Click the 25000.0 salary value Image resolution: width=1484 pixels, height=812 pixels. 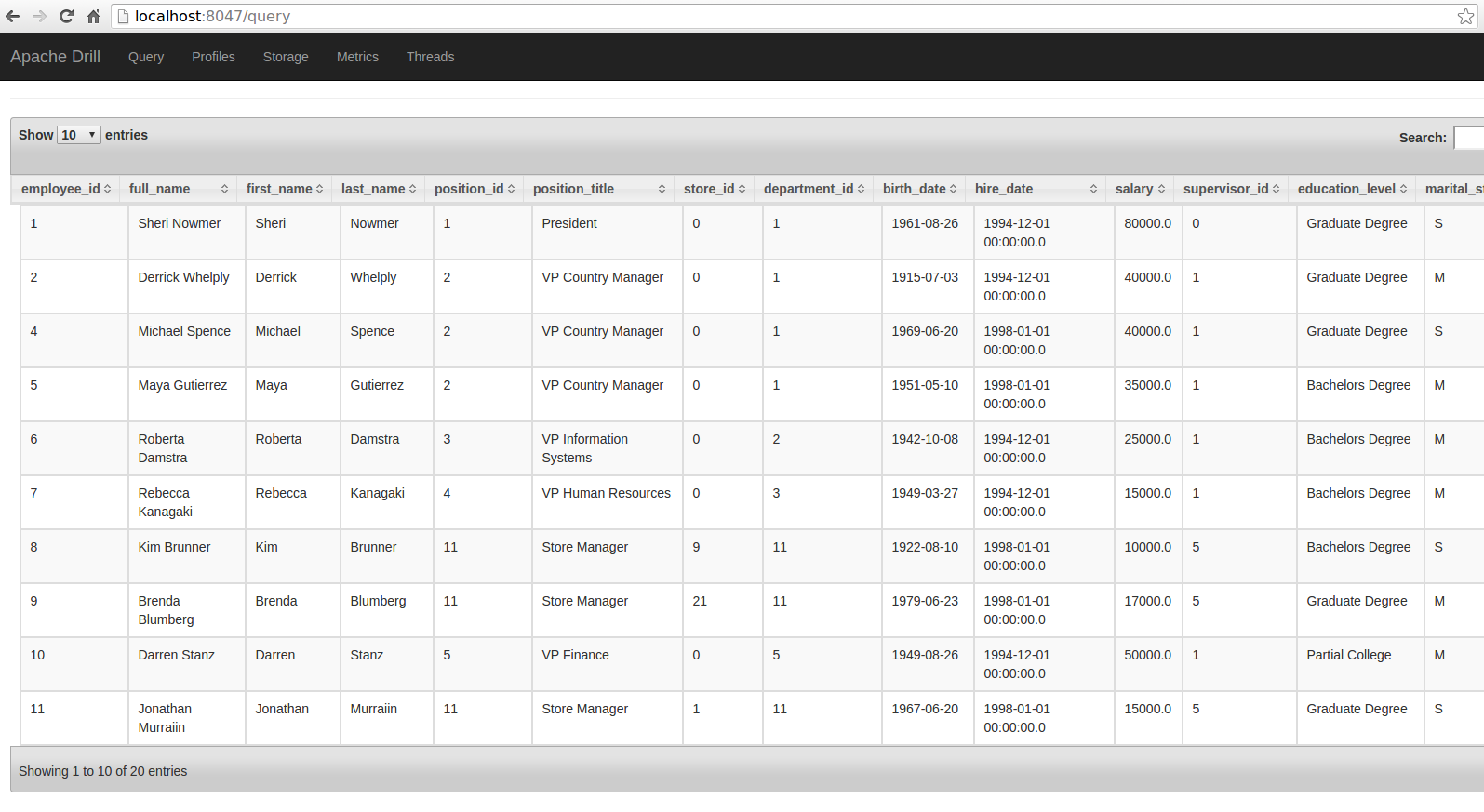(x=1148, y=439)
